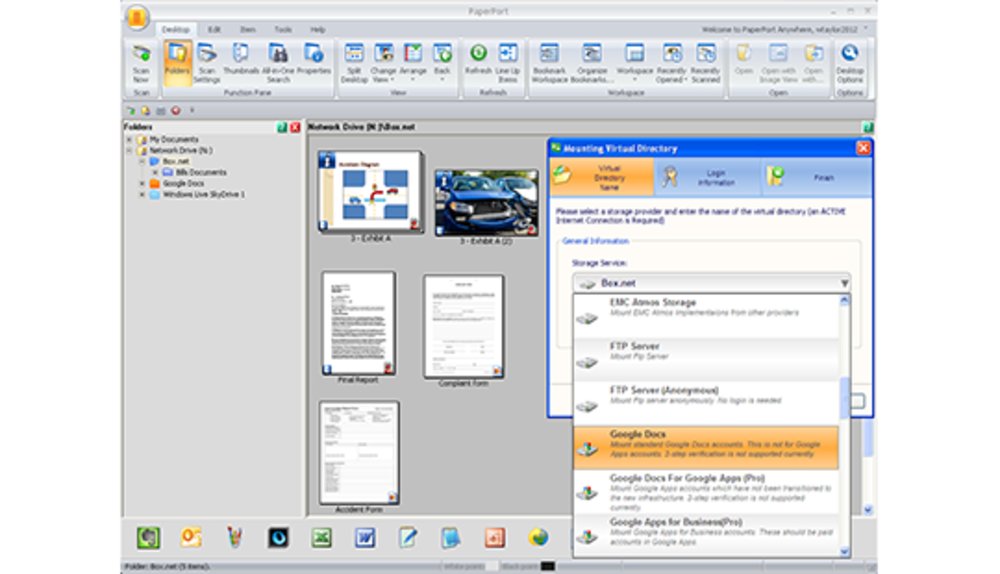
Task: Collapse Network Drive (N:) tree node
Action: 129,151
